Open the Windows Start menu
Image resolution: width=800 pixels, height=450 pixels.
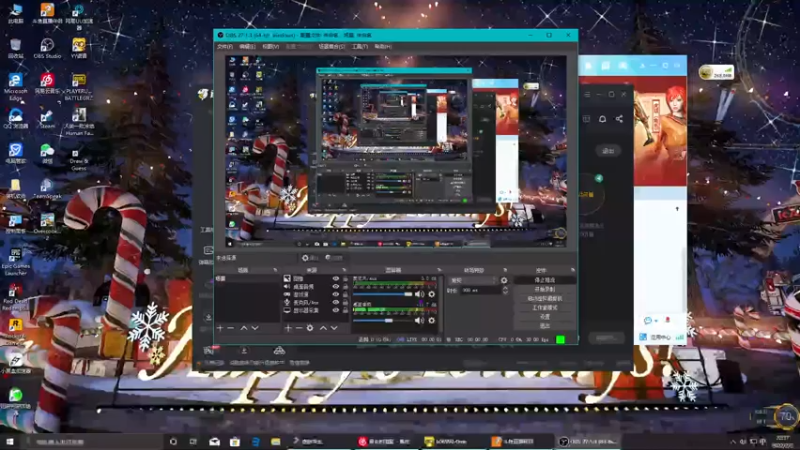(10, 441)
